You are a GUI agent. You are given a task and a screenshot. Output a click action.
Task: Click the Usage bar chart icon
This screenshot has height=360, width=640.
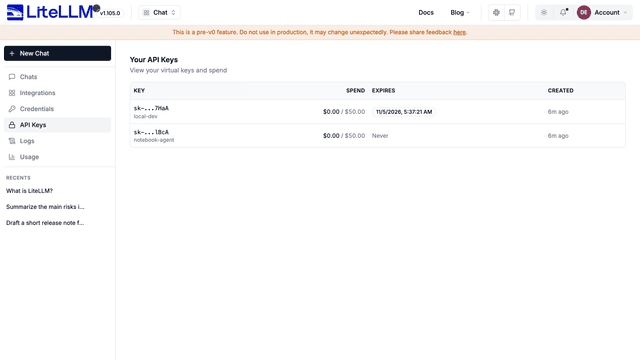12,157
